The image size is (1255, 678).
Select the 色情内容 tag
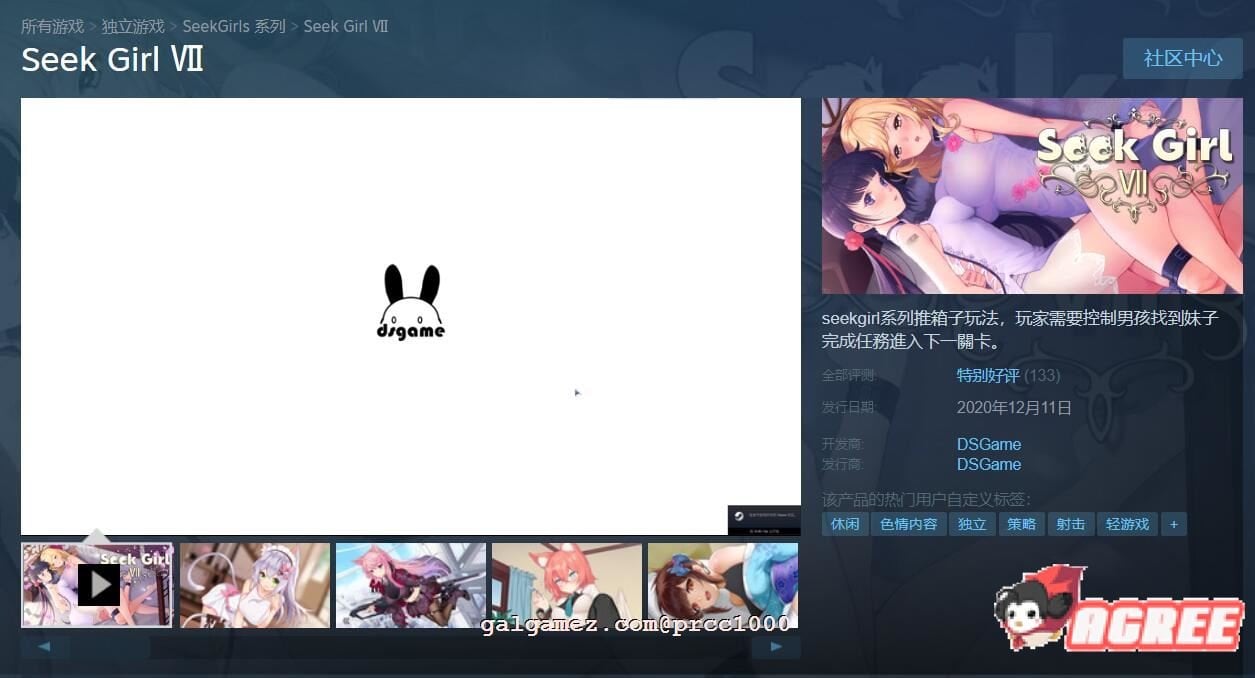[x=908, y=523]
